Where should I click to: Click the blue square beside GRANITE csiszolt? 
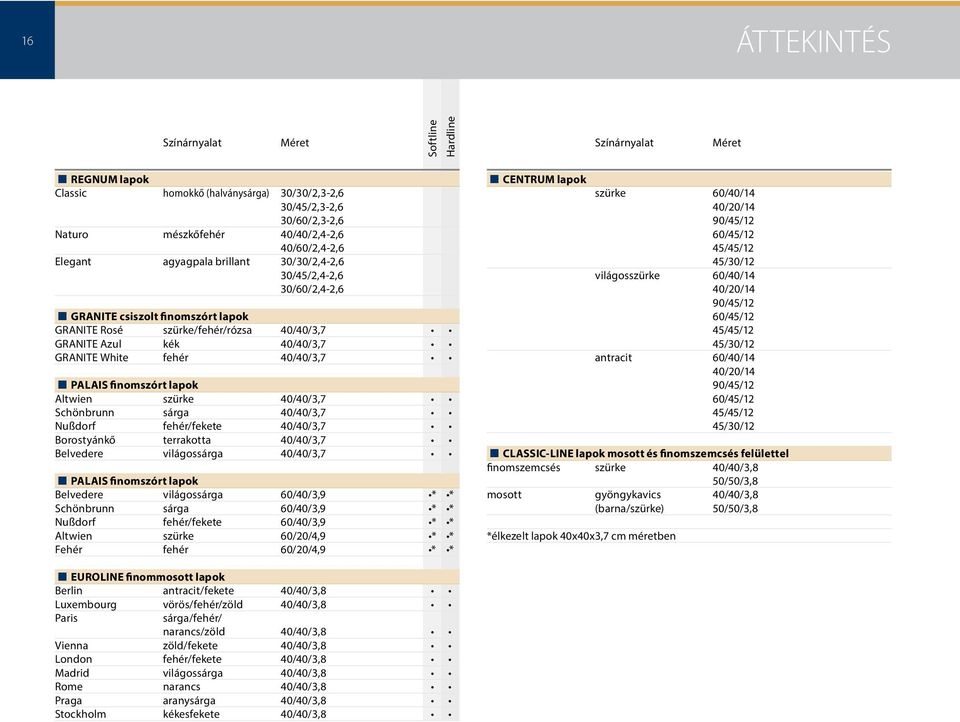62,316
